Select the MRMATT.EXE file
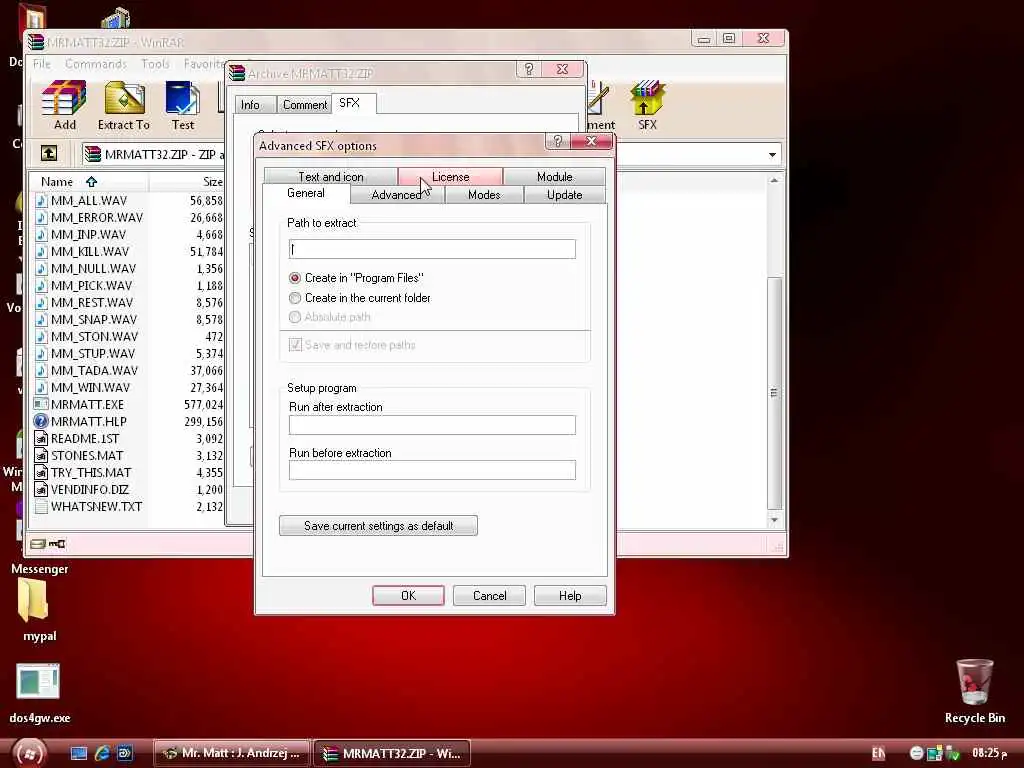The height and width of the screenshot is (768, 1024). click(x=87, y=404)
